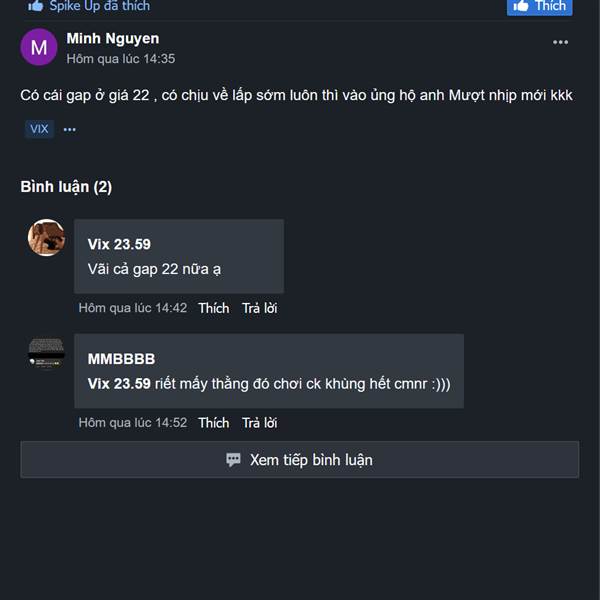
Task: Click the post timestamp Hôm qua lúc 14:35
Action: point(121,59)
